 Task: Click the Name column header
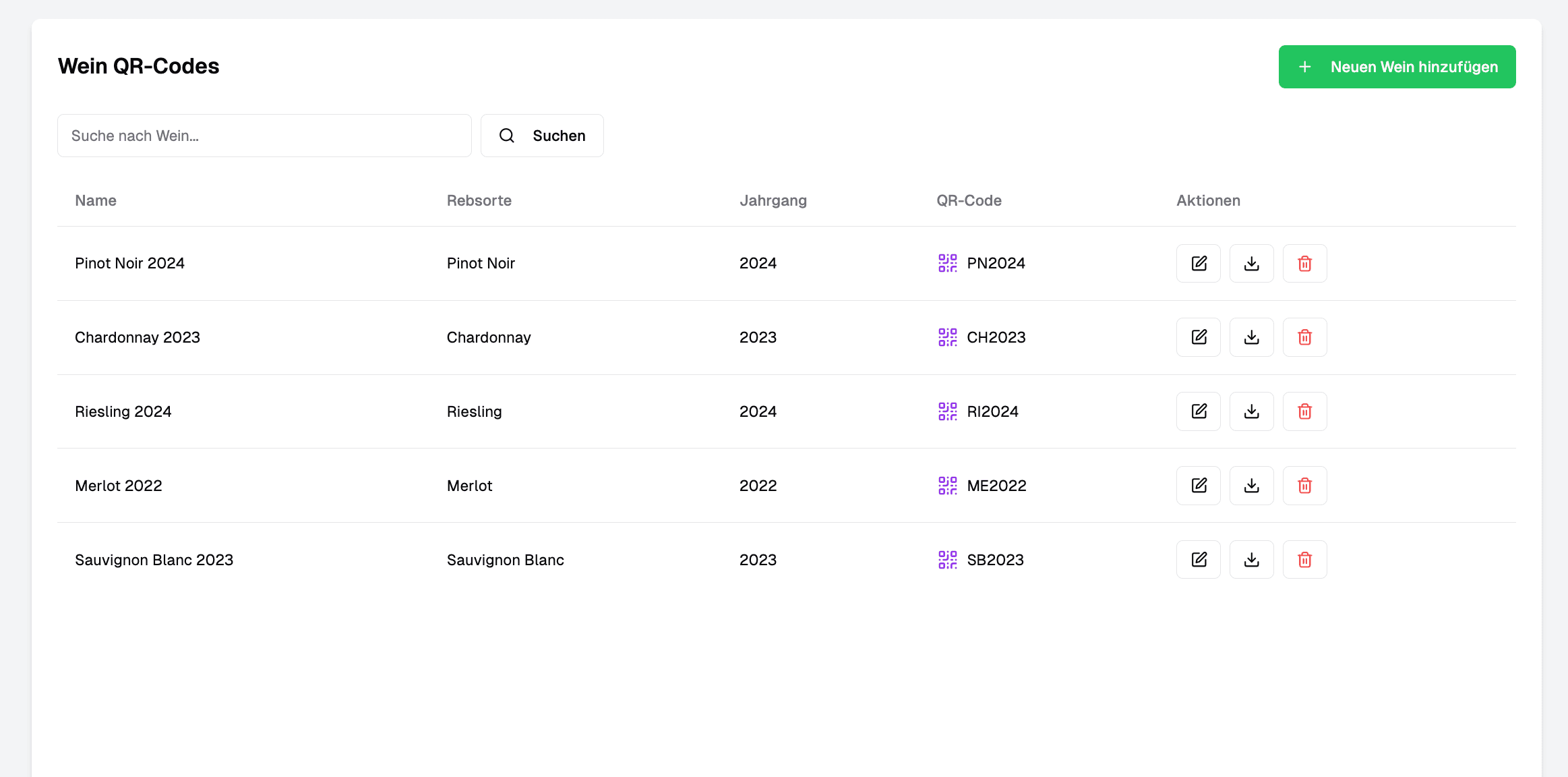(x=96, y=200)
